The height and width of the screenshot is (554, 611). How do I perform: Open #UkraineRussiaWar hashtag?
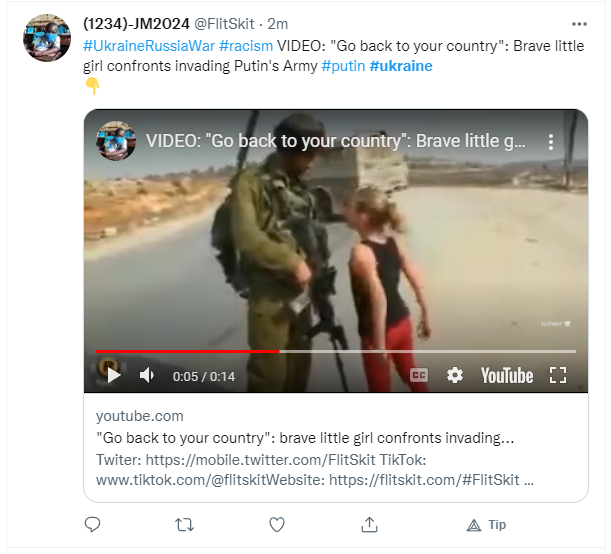149,46
